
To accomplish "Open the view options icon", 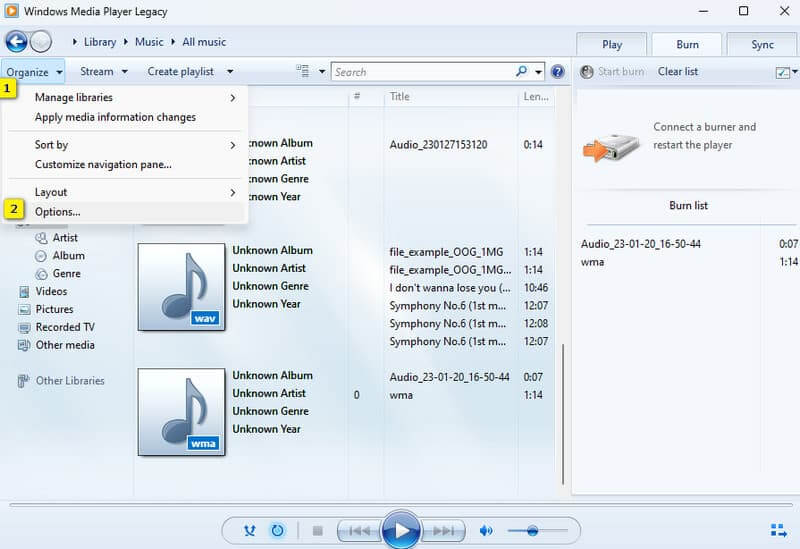I will point(303,71).
